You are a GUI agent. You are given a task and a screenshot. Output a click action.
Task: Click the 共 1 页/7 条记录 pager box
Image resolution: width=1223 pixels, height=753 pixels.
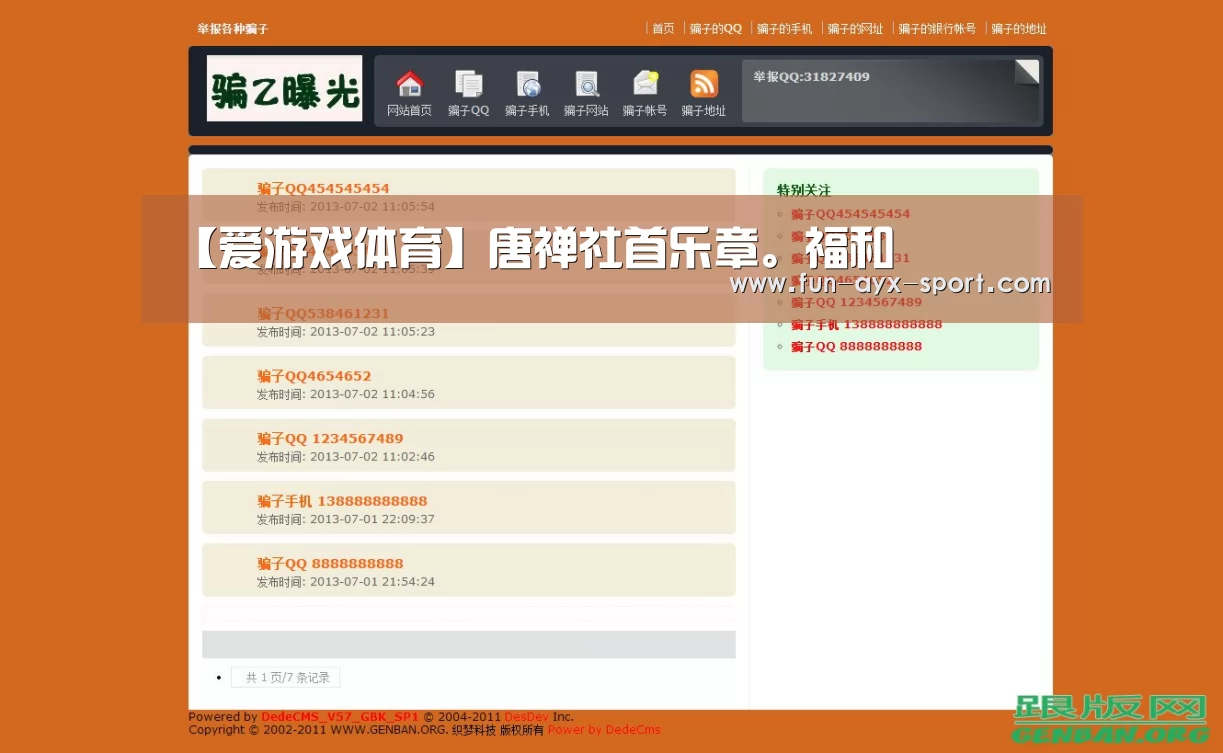[286, 677]
